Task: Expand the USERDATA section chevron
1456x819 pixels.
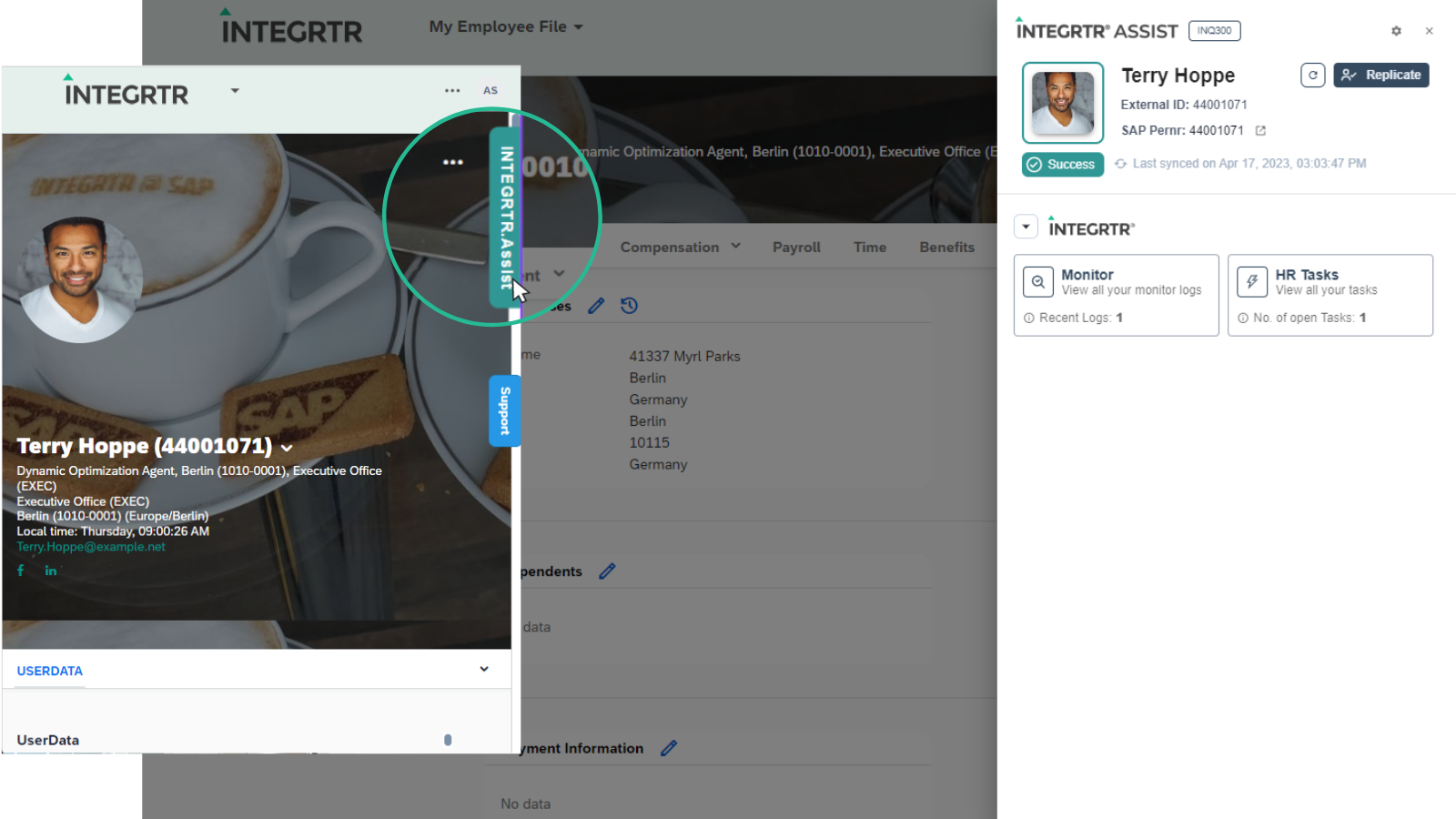Action: pos(484,669)
